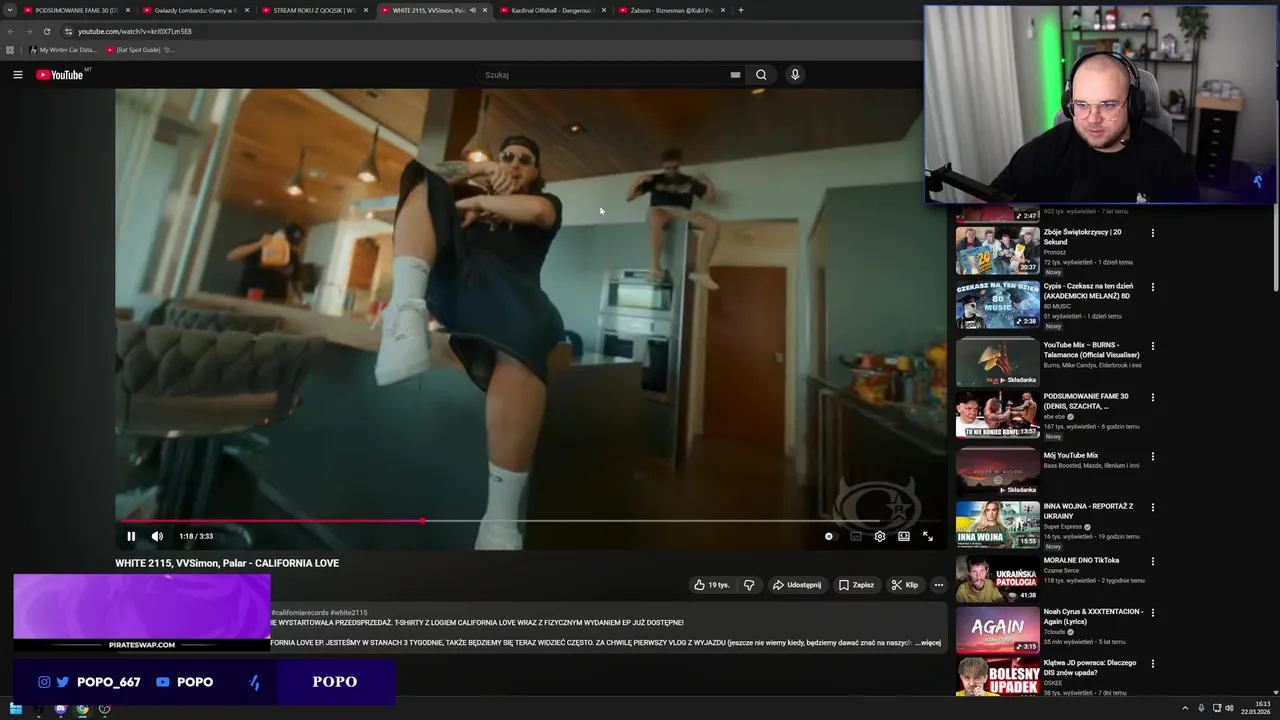Open options for BURNS Talamanca mix
This screenshot has width=1280, height=720.
1153,346
